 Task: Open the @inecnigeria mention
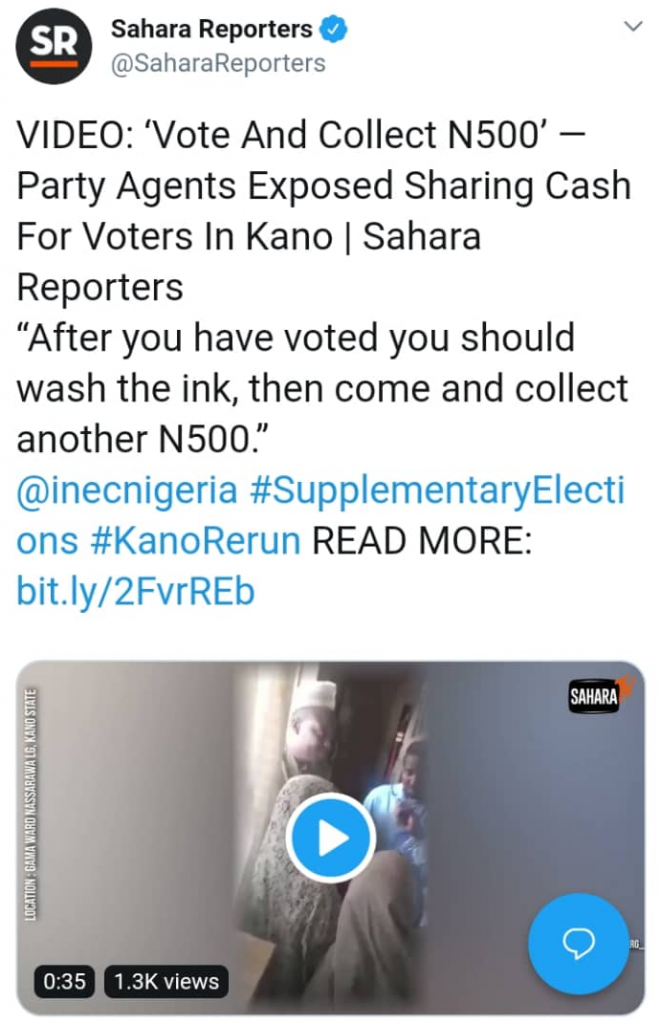[x=127, y=491]
